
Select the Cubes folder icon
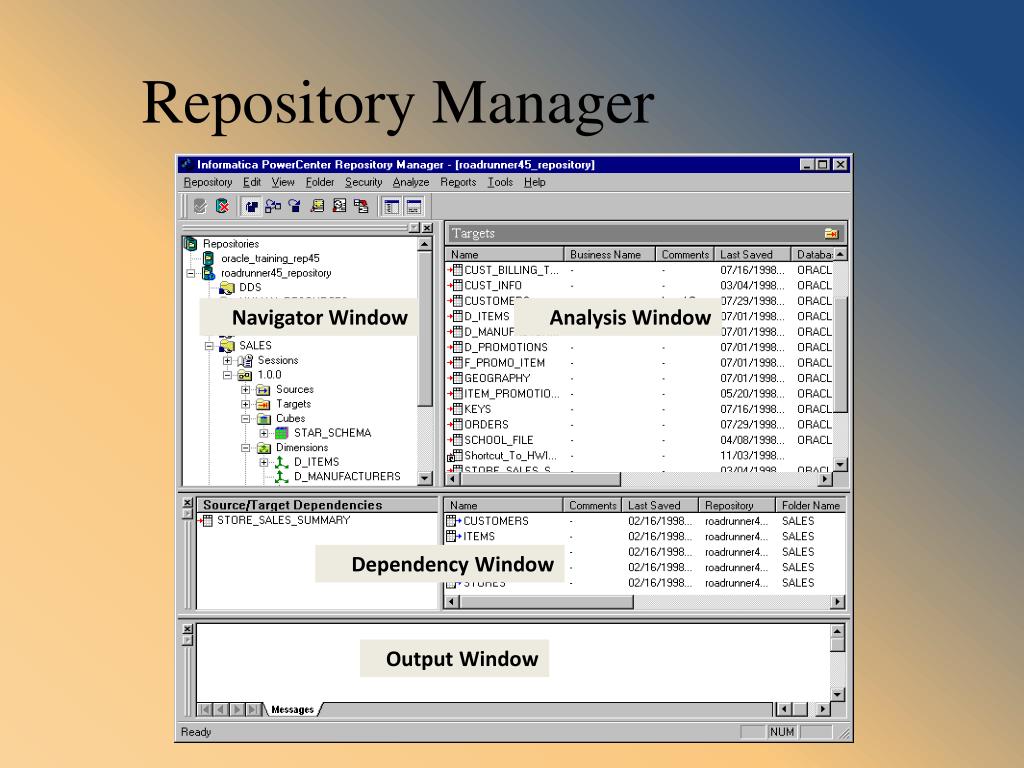(264, 419)
